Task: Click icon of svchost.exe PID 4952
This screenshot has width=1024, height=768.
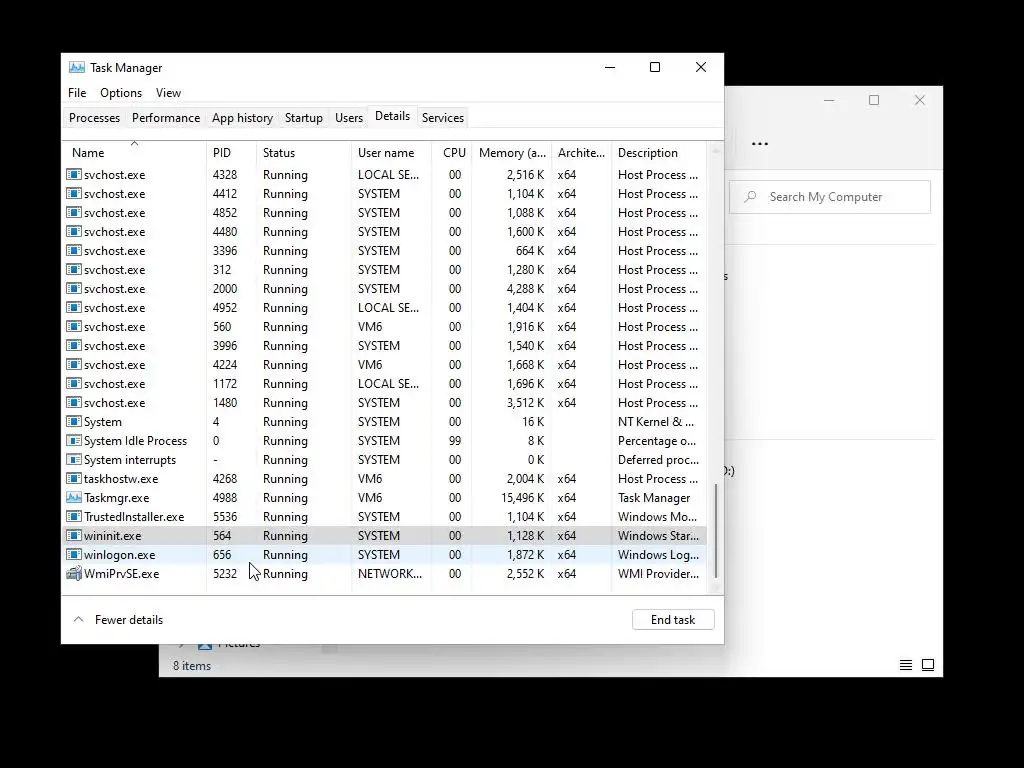Action: tap(74, 307)
